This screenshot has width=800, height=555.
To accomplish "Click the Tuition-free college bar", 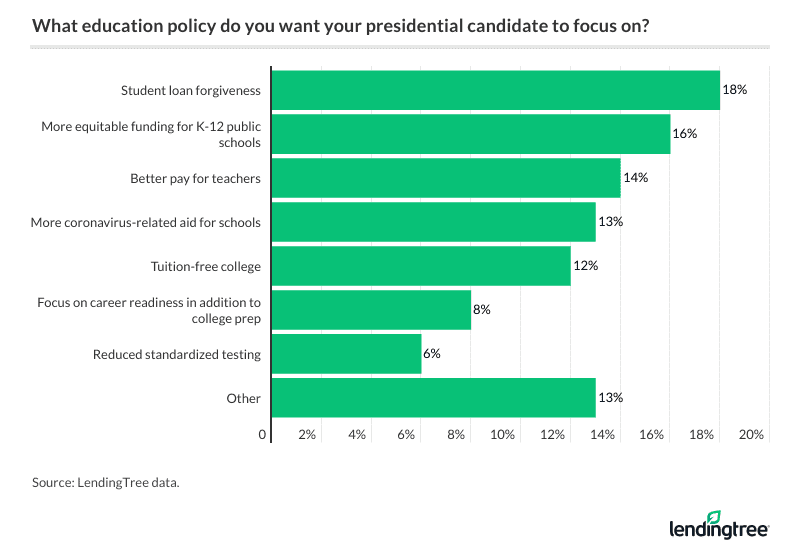I will coord(420,266).
